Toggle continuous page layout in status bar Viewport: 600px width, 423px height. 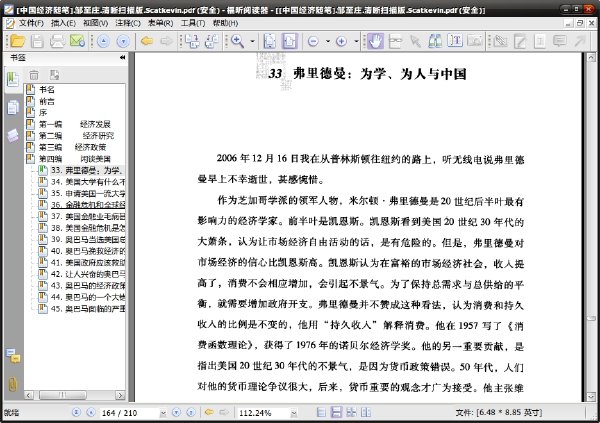pos(336,412)
